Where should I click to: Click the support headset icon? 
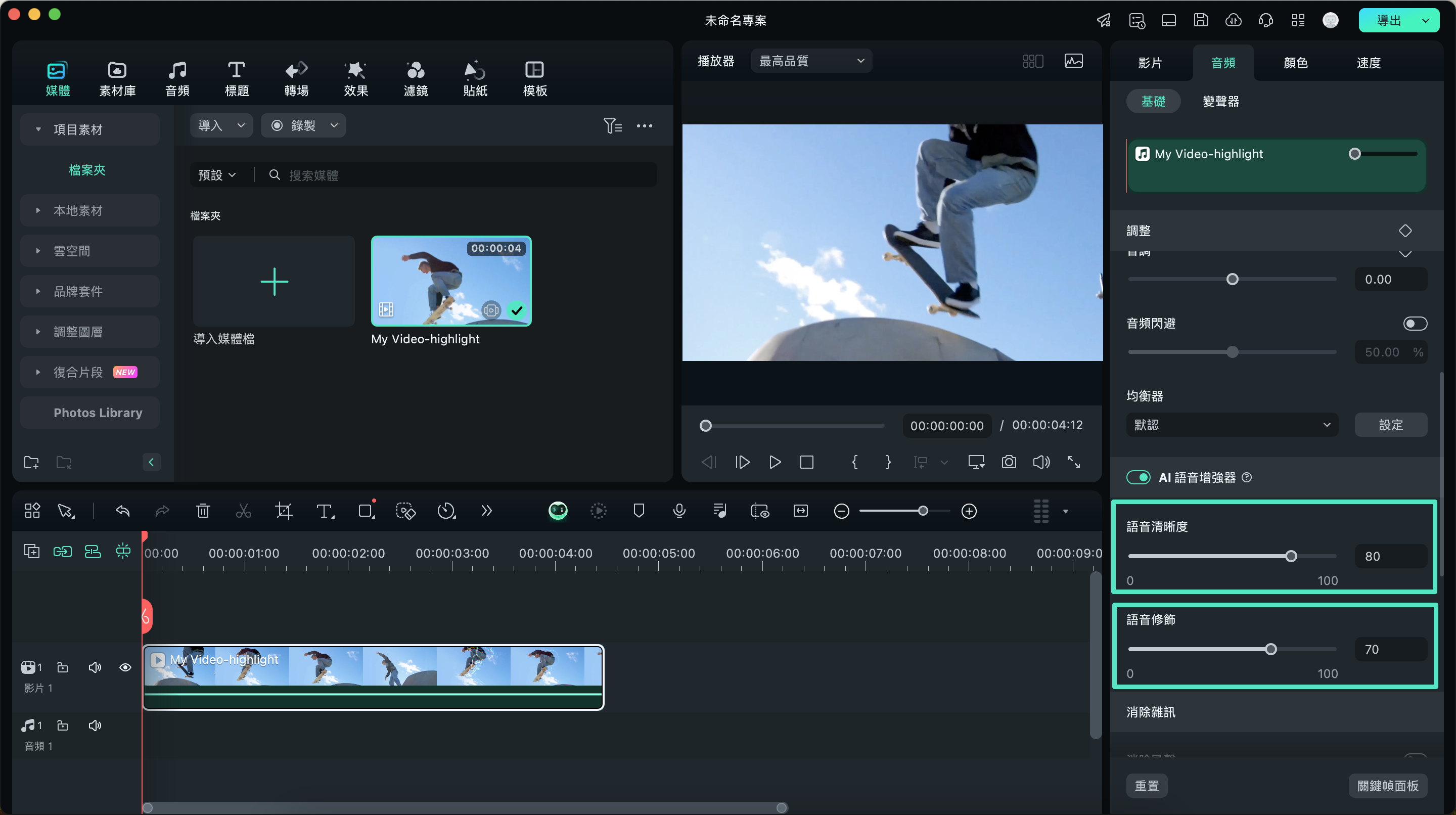click(1265, 20)
